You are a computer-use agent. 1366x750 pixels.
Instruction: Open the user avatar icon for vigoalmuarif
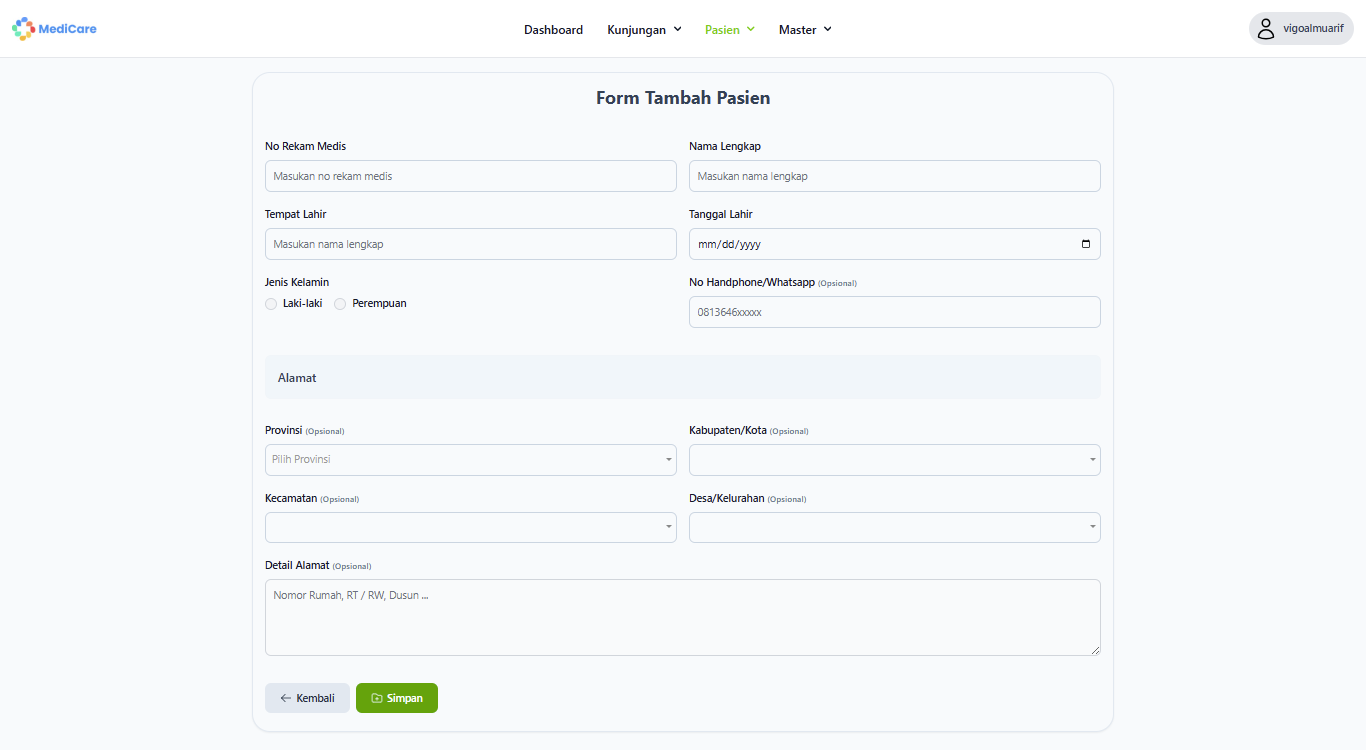tap(1266, 29)
